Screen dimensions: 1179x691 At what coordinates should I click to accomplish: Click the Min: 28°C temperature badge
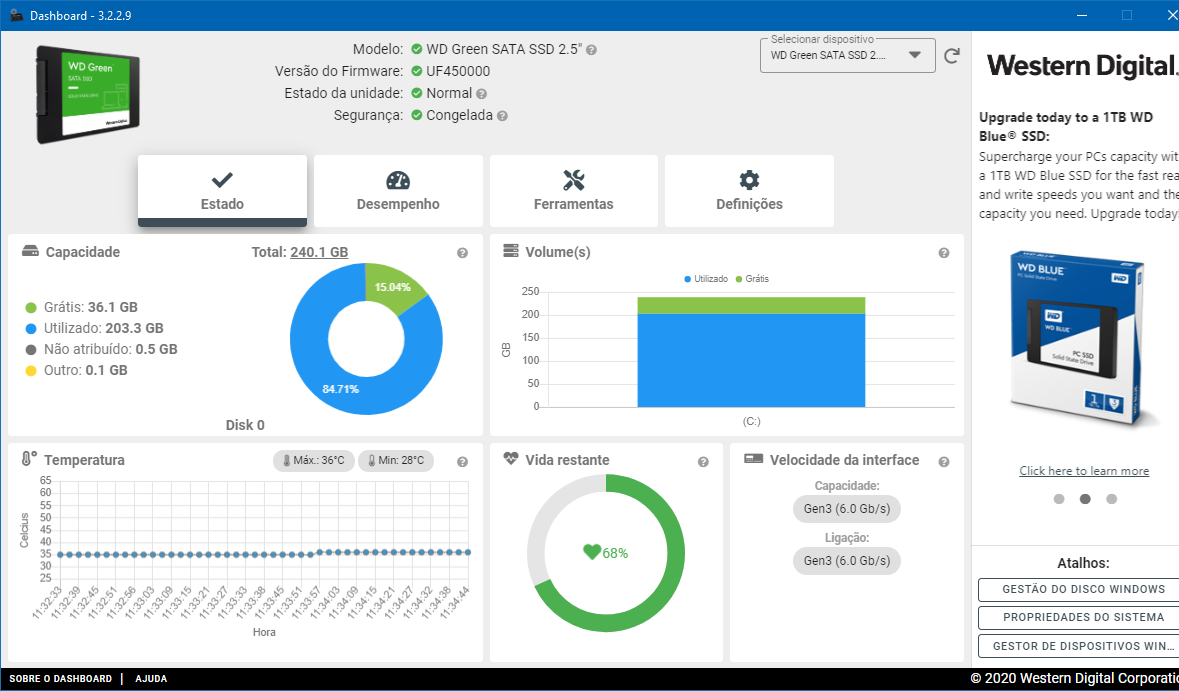396,460
